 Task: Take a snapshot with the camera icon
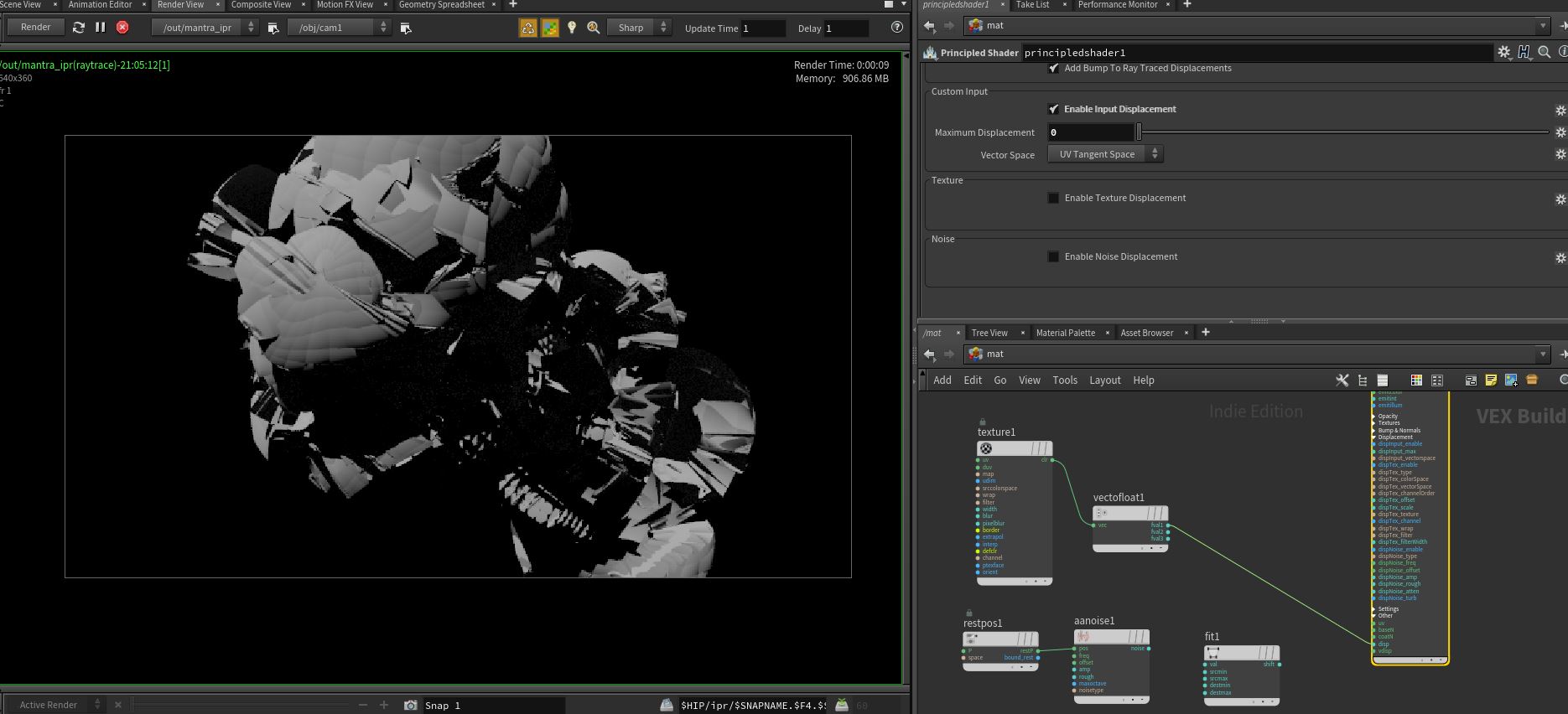(410, 706)
